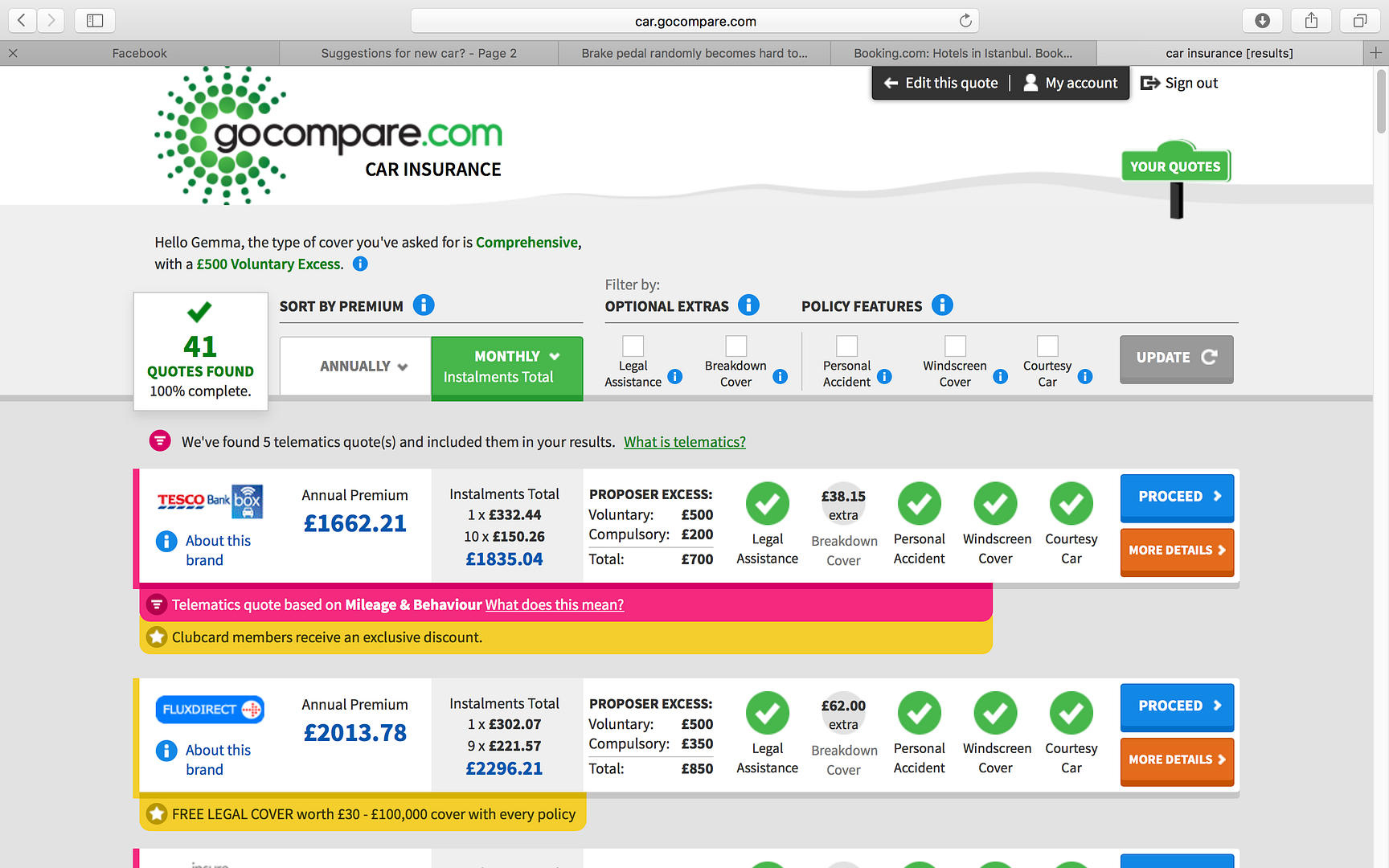Tick the Courtesy Car filter checkbox
This screenshot has width=1389, height=868.
(1047, 346)
